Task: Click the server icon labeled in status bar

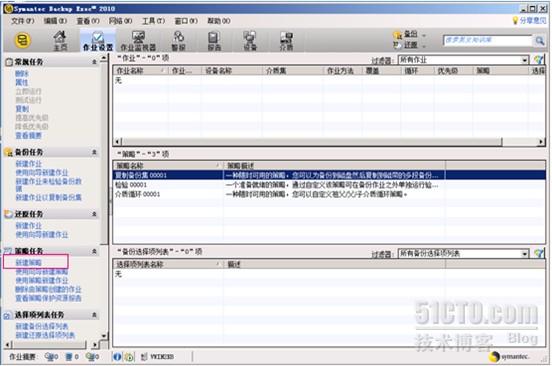Action: coord(144,356)
